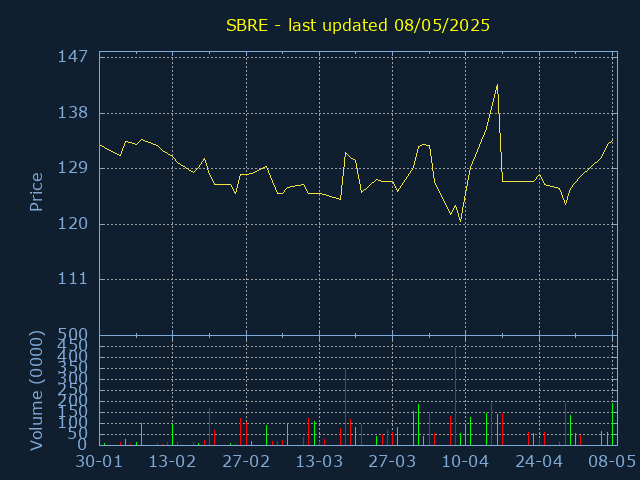Click the date label 08-05
Viewport: 640px width, 480px height.
(x=612, y=462)
